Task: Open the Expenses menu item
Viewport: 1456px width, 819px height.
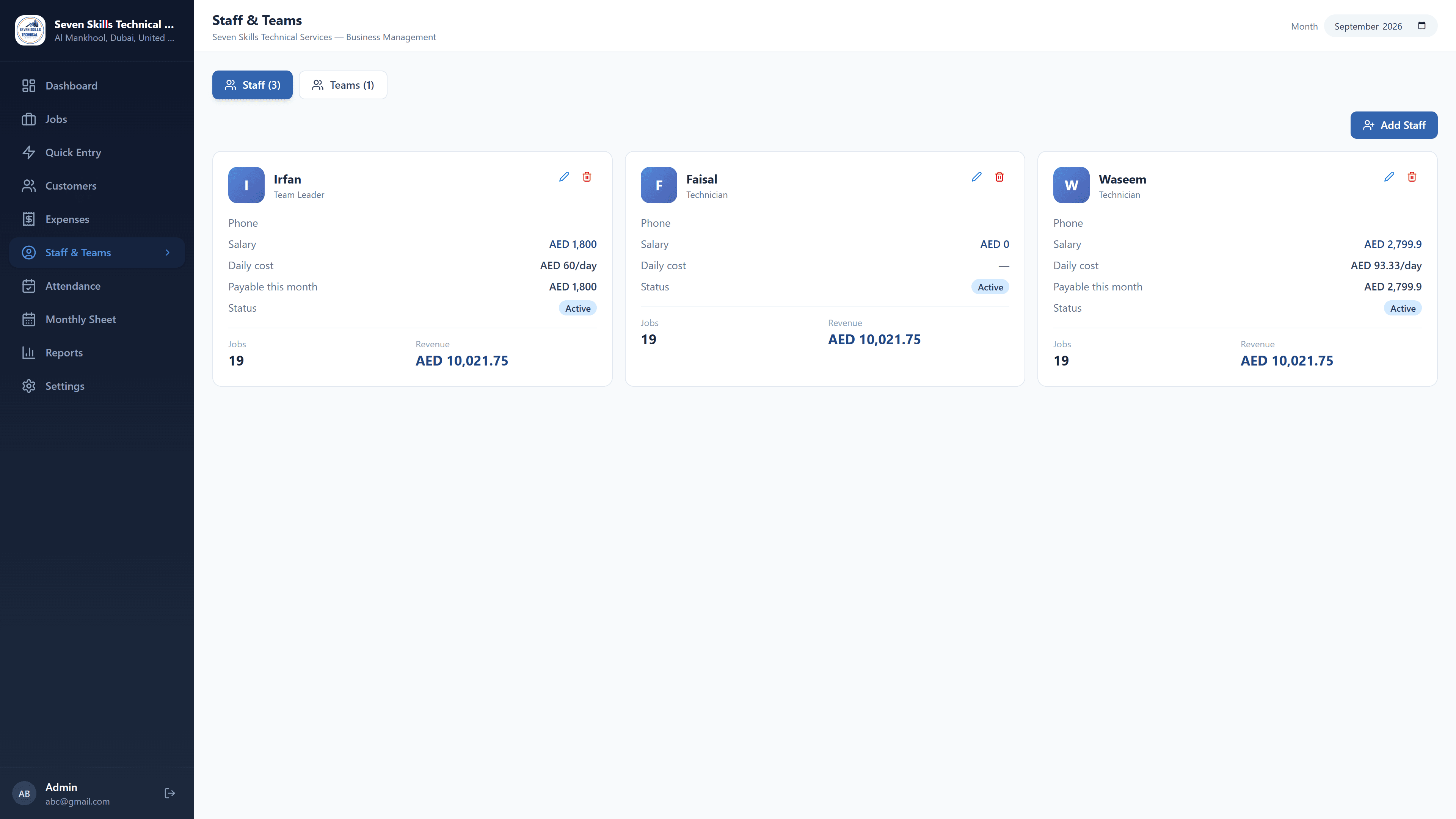Action: coord(97,219)
